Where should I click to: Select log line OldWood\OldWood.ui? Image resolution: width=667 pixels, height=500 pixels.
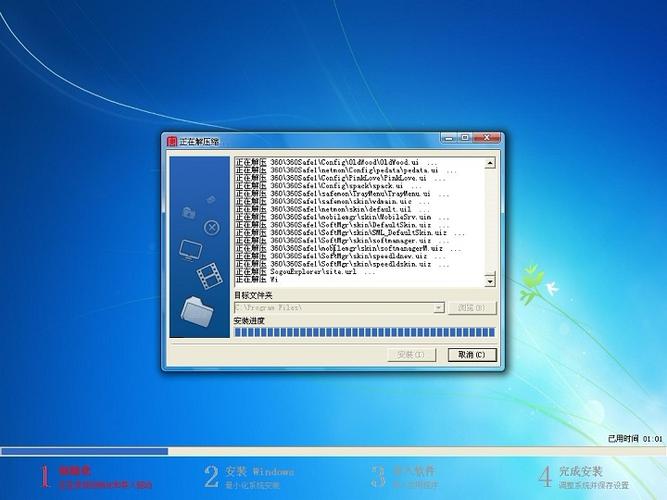click(336, 162)
